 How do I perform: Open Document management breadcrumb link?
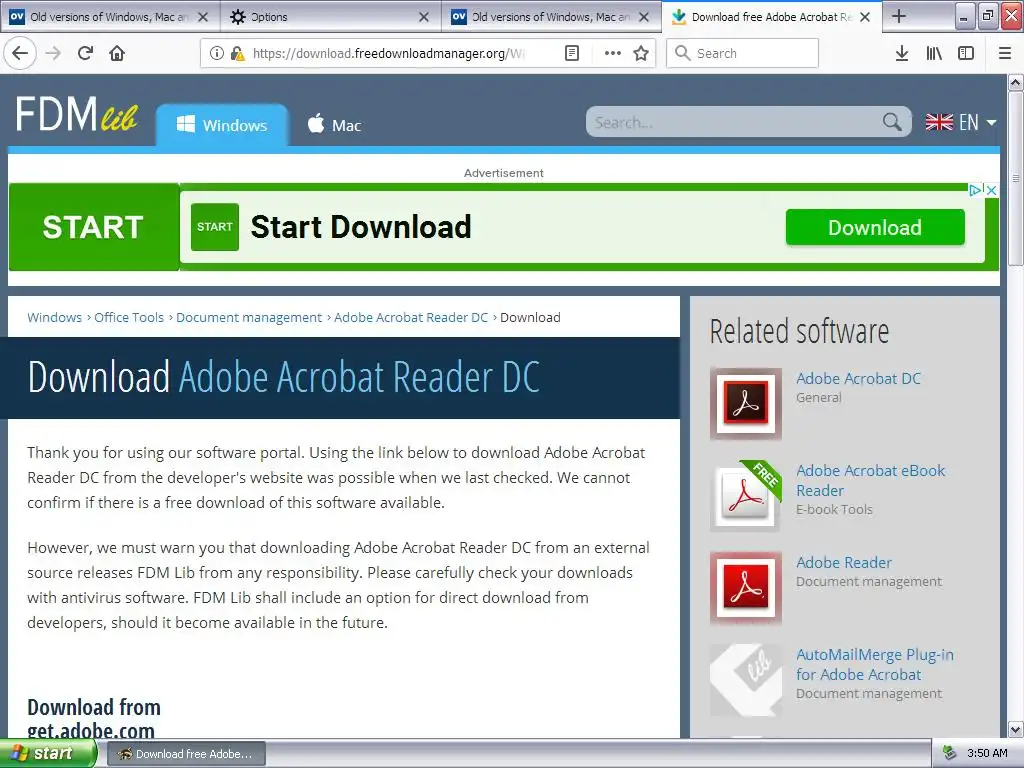tap(249, 317)
